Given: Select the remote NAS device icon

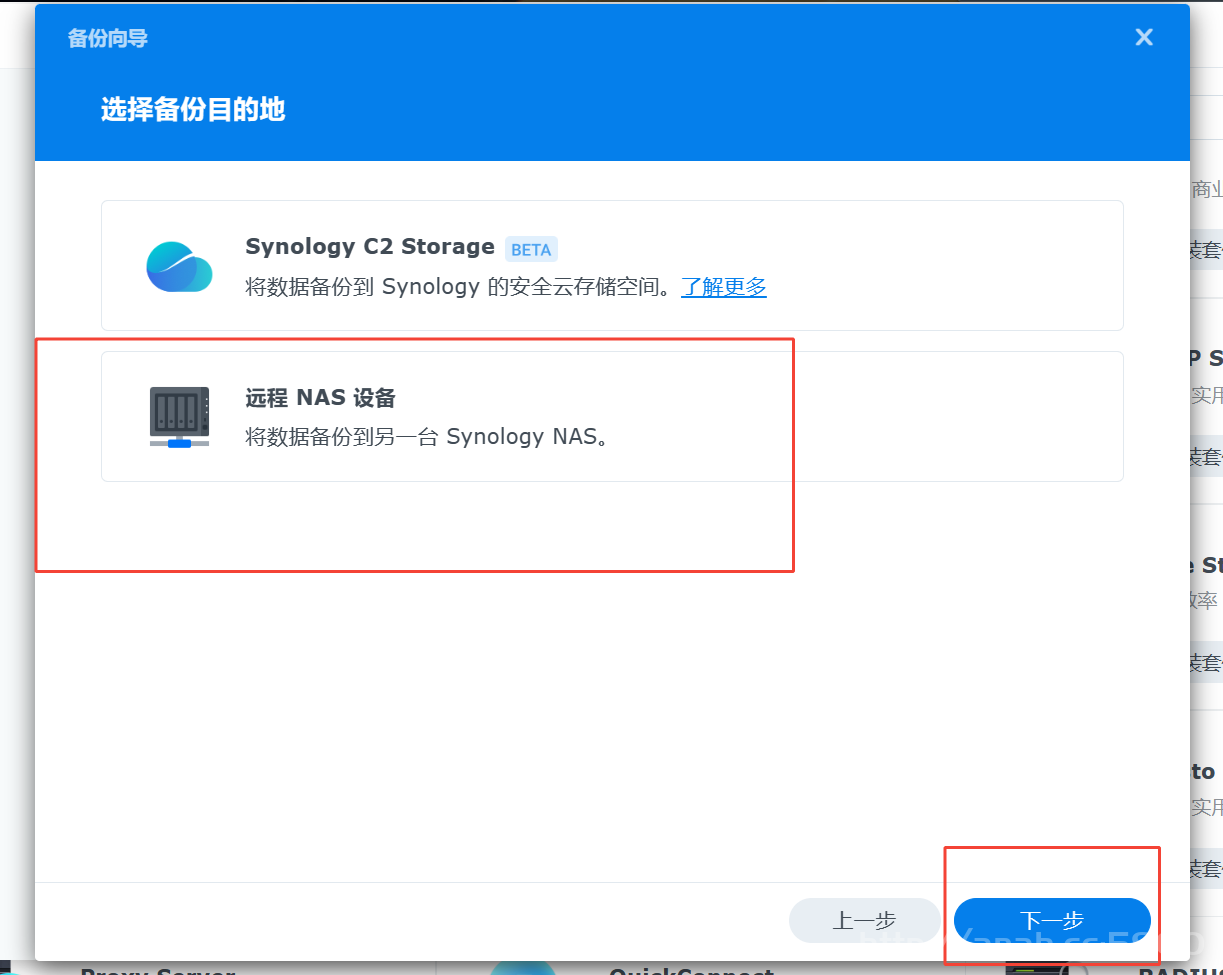Looking at the screenshot, I should (179, 416).
